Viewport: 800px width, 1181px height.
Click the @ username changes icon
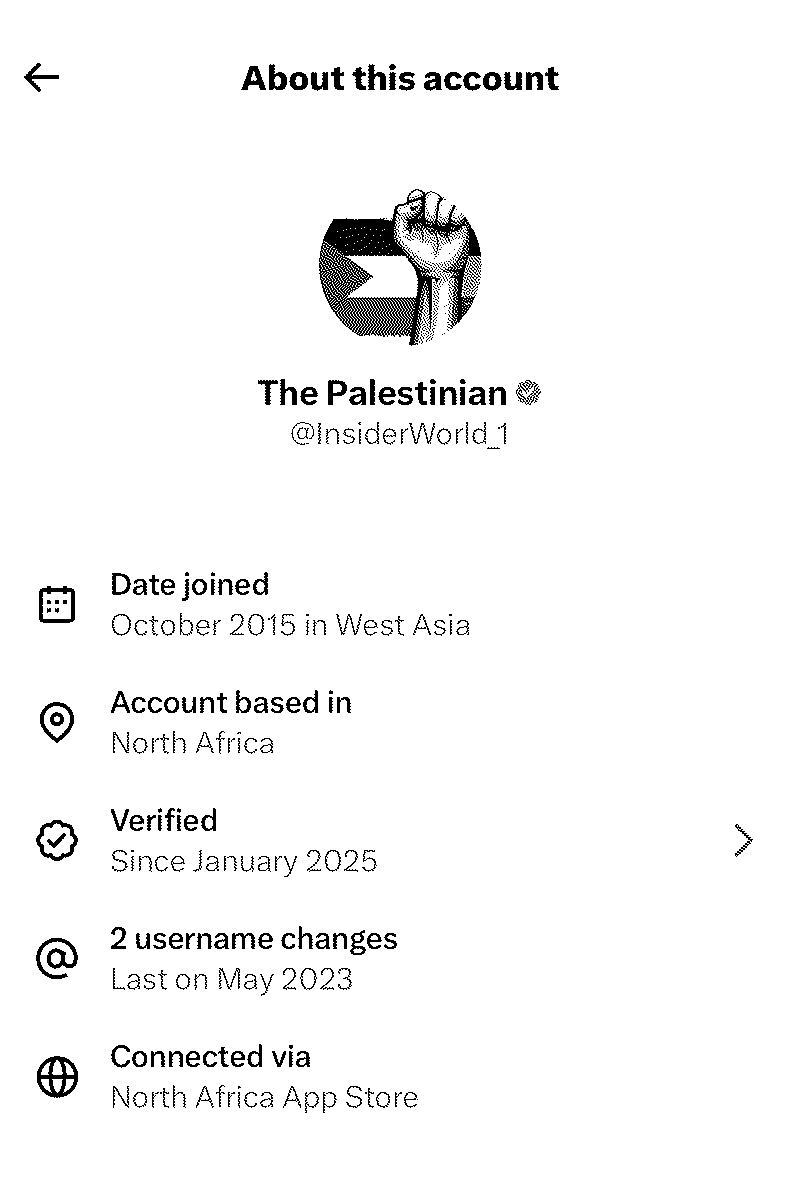coord(56,959)
